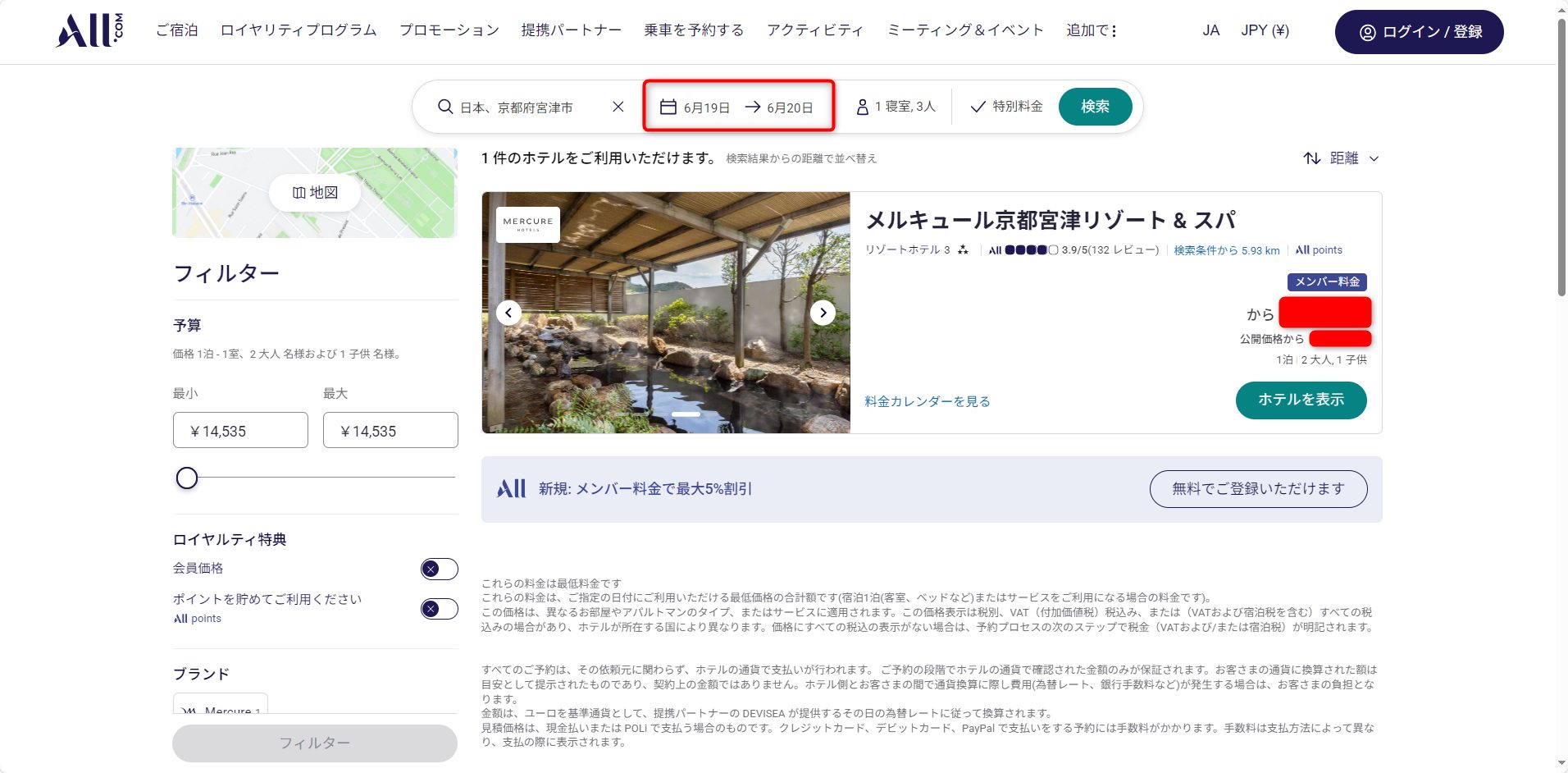
Task: Open the calendar date picker icon
Action: click(668, 107)
